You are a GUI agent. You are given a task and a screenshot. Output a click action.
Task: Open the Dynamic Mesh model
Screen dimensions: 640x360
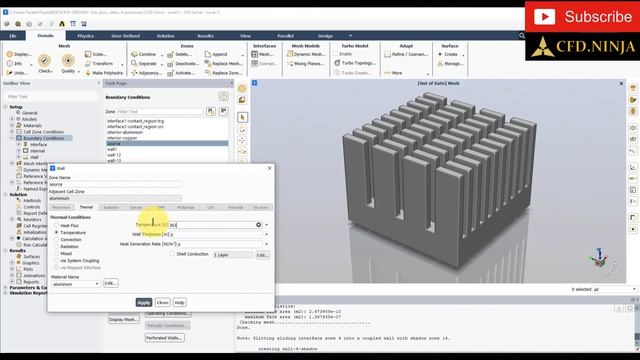[306, 54]
